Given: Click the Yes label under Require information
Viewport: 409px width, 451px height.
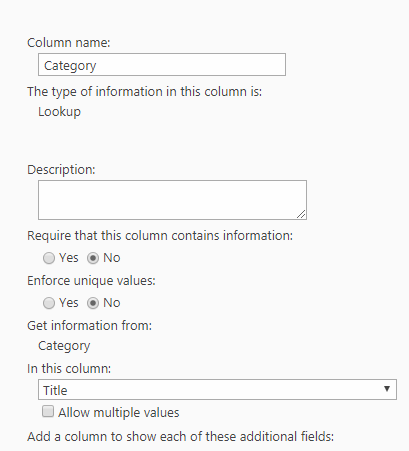Looking at the screenshot, I should pyautogui.click(x=69, y=258).
